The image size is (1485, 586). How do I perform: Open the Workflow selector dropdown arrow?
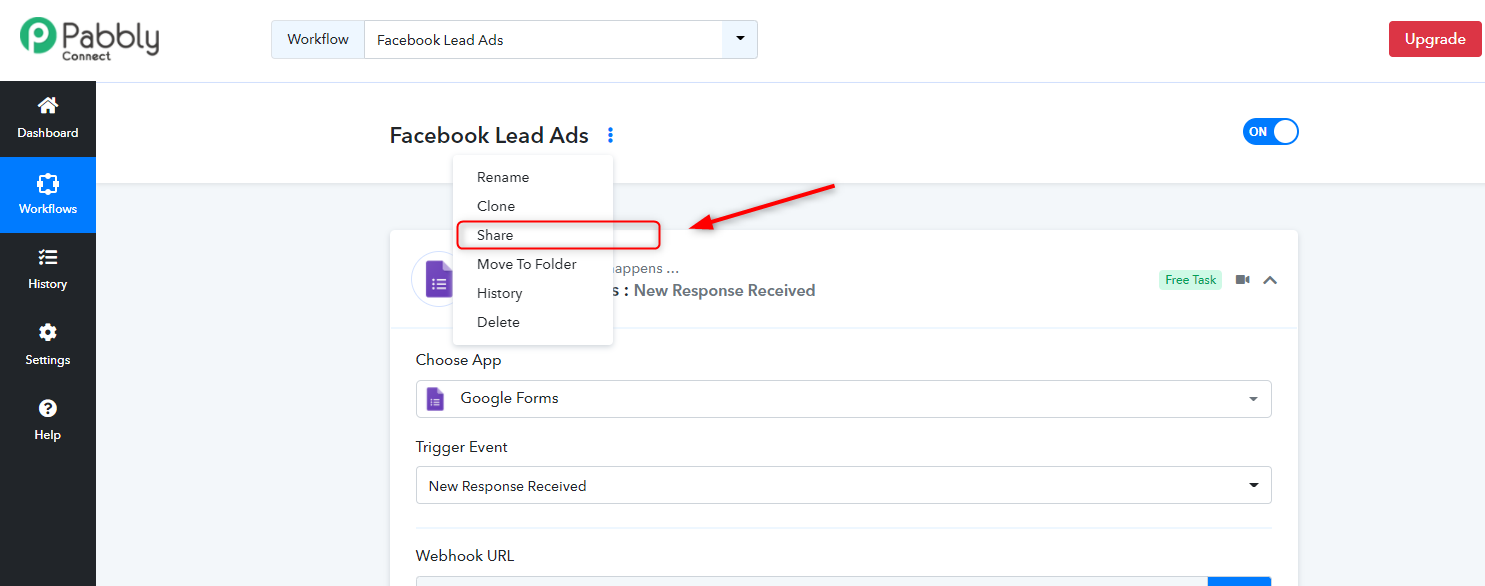tap(740, 39)
